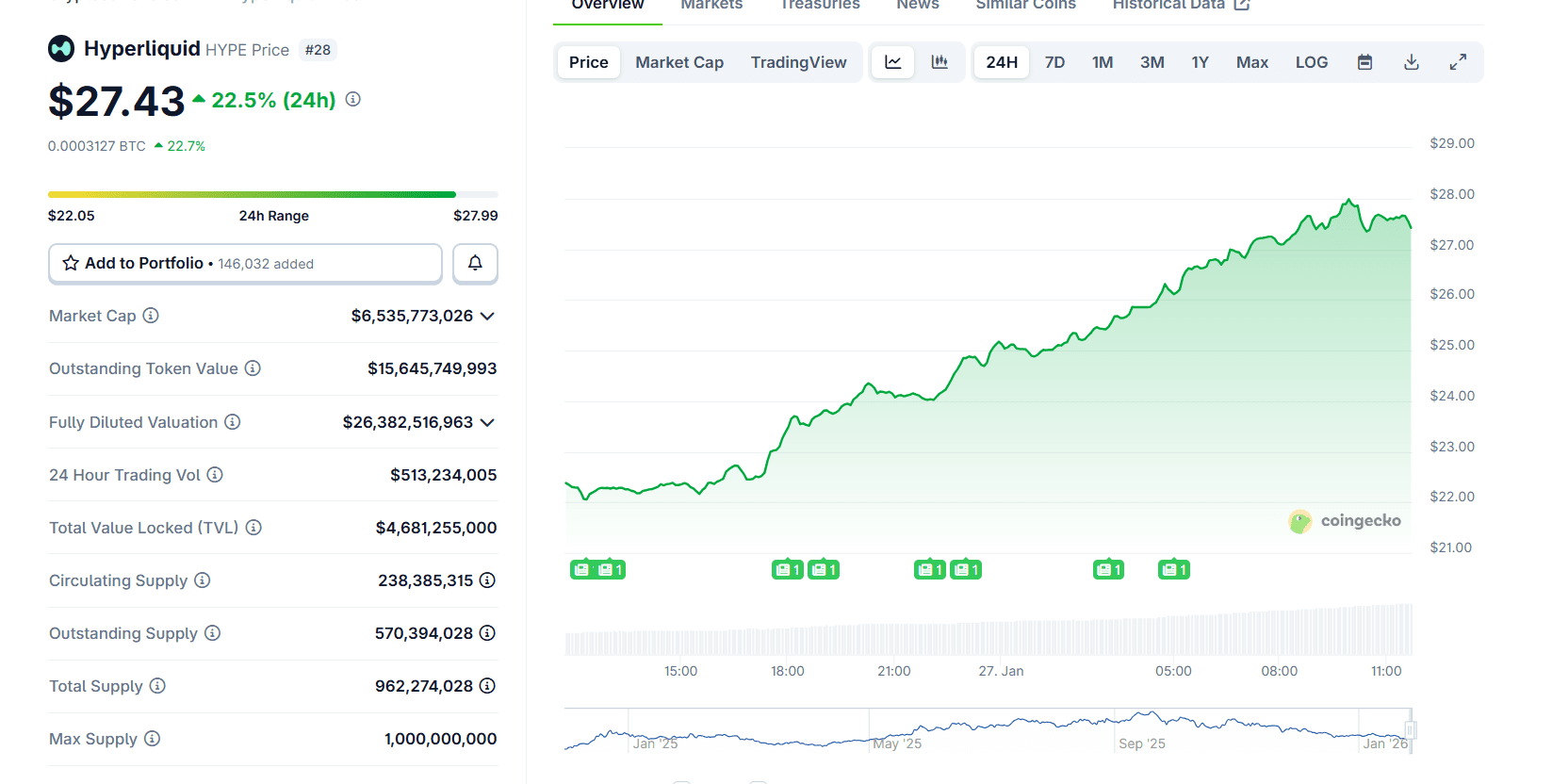Download the chart data
Viewport: 1552px width, 784px height.
1411,62
